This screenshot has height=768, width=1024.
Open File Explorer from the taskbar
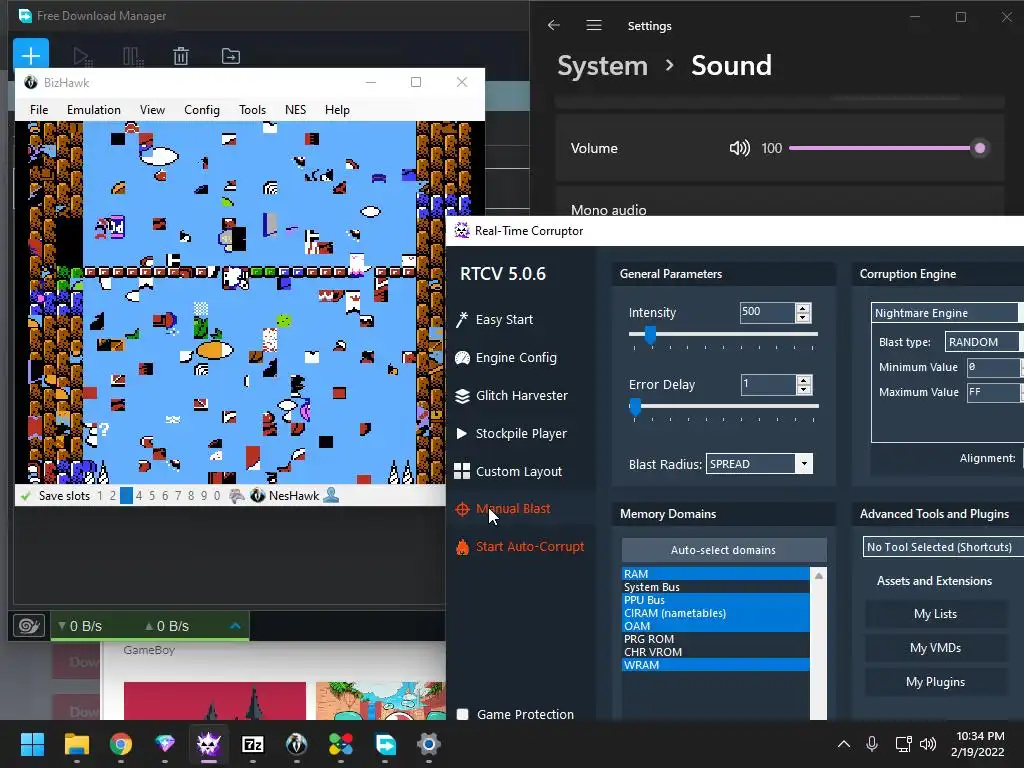point(76,744)
